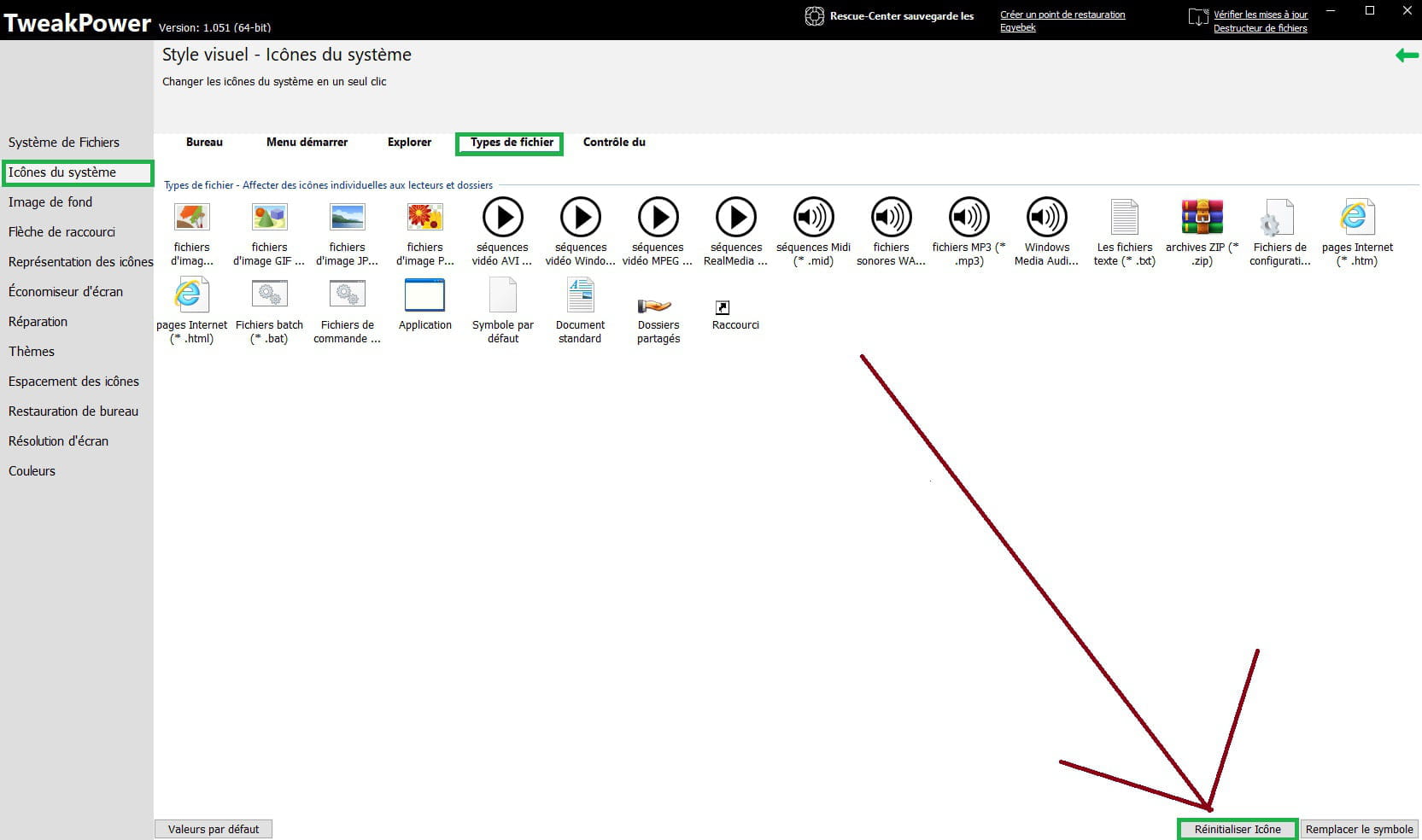Click 'Vérifier les mises à jour' link

click(x=1261, y=15)
